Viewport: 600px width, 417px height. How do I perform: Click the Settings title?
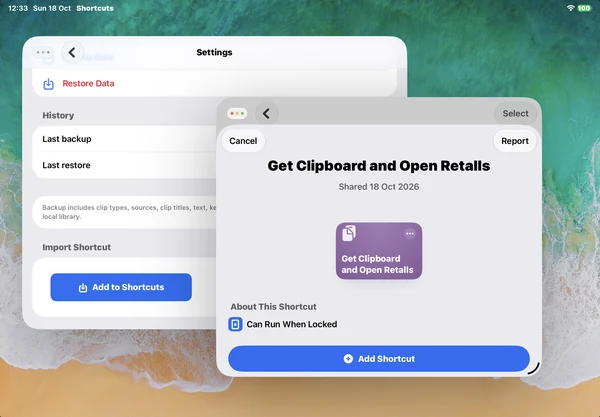point(214,52)
